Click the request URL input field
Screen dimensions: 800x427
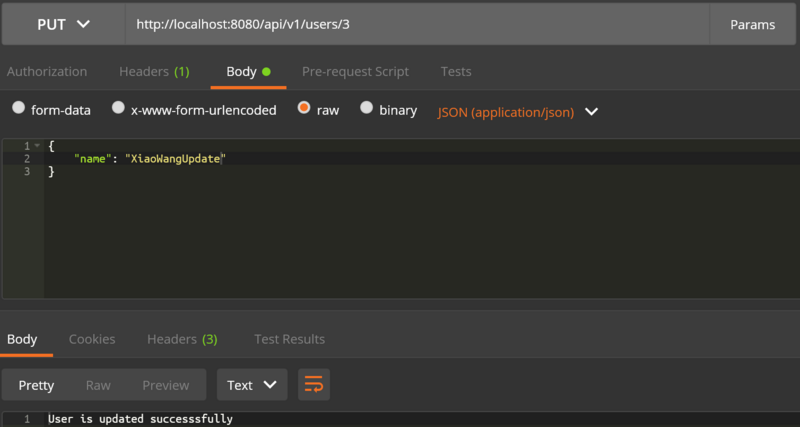[x=415, y=24]
